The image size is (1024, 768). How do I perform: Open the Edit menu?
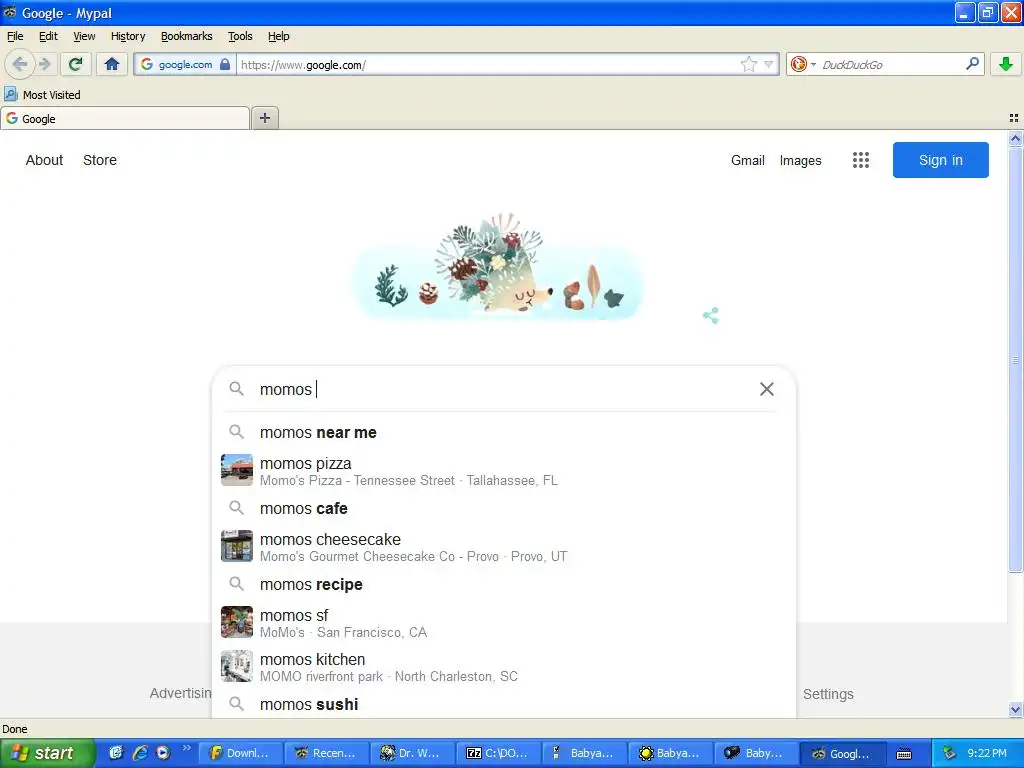[48, 36]
